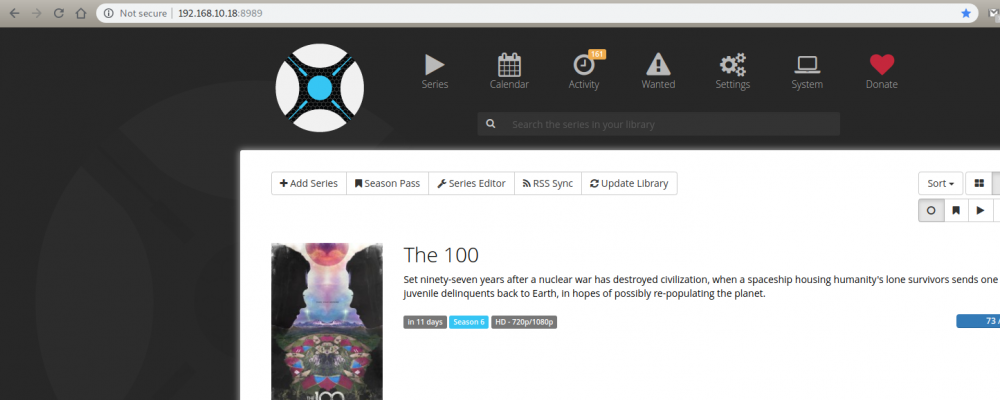Screen dimensions: 1000x400
Task: Click the bookmark star icon
Action: pyautogui.click(x=966, y=13)
